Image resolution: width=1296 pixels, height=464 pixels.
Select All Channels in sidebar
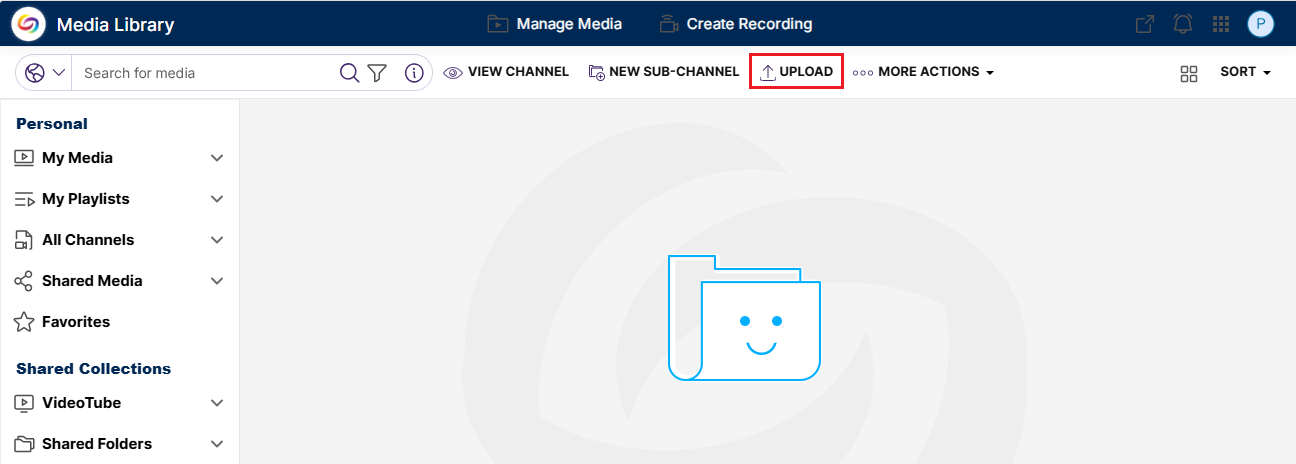tap(88, 240)
